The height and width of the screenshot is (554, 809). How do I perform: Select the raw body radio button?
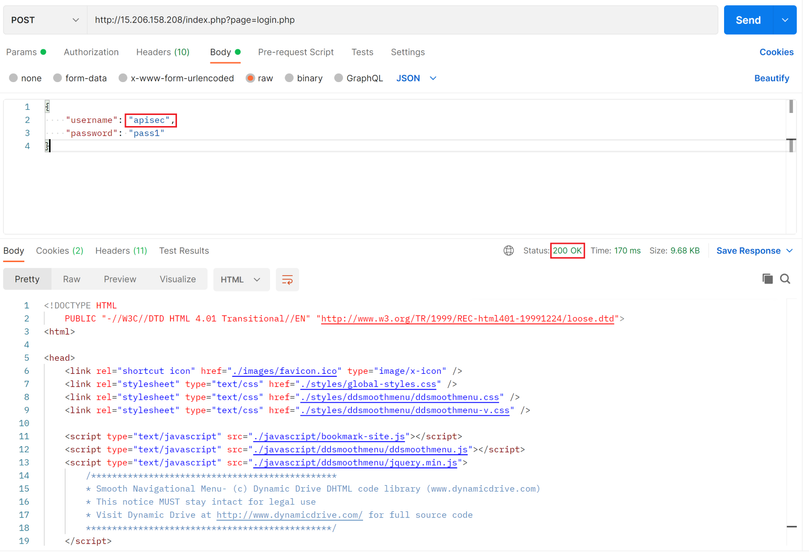tap(250, 78)
